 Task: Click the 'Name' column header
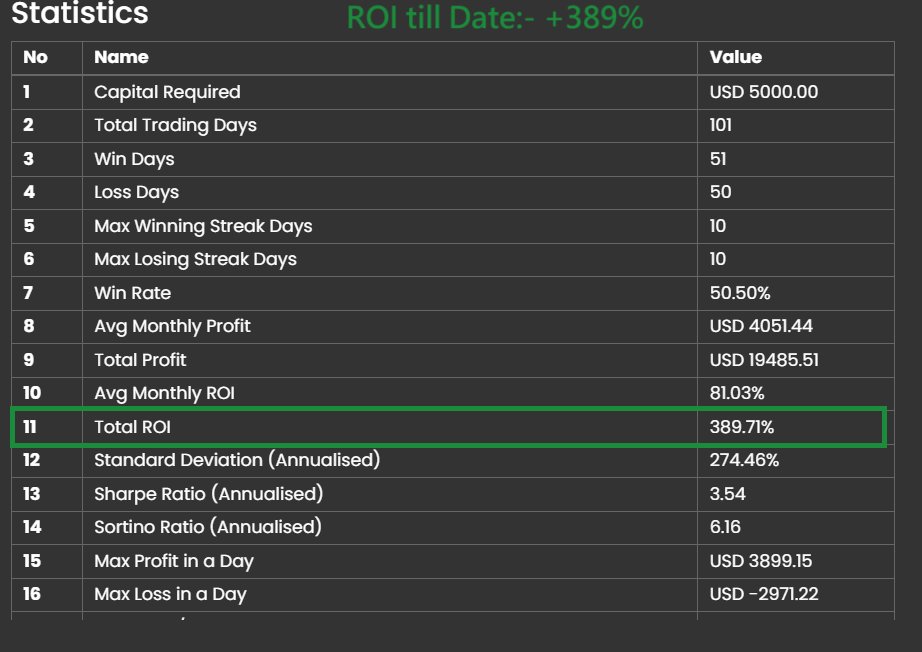click(x=121, y=57)
